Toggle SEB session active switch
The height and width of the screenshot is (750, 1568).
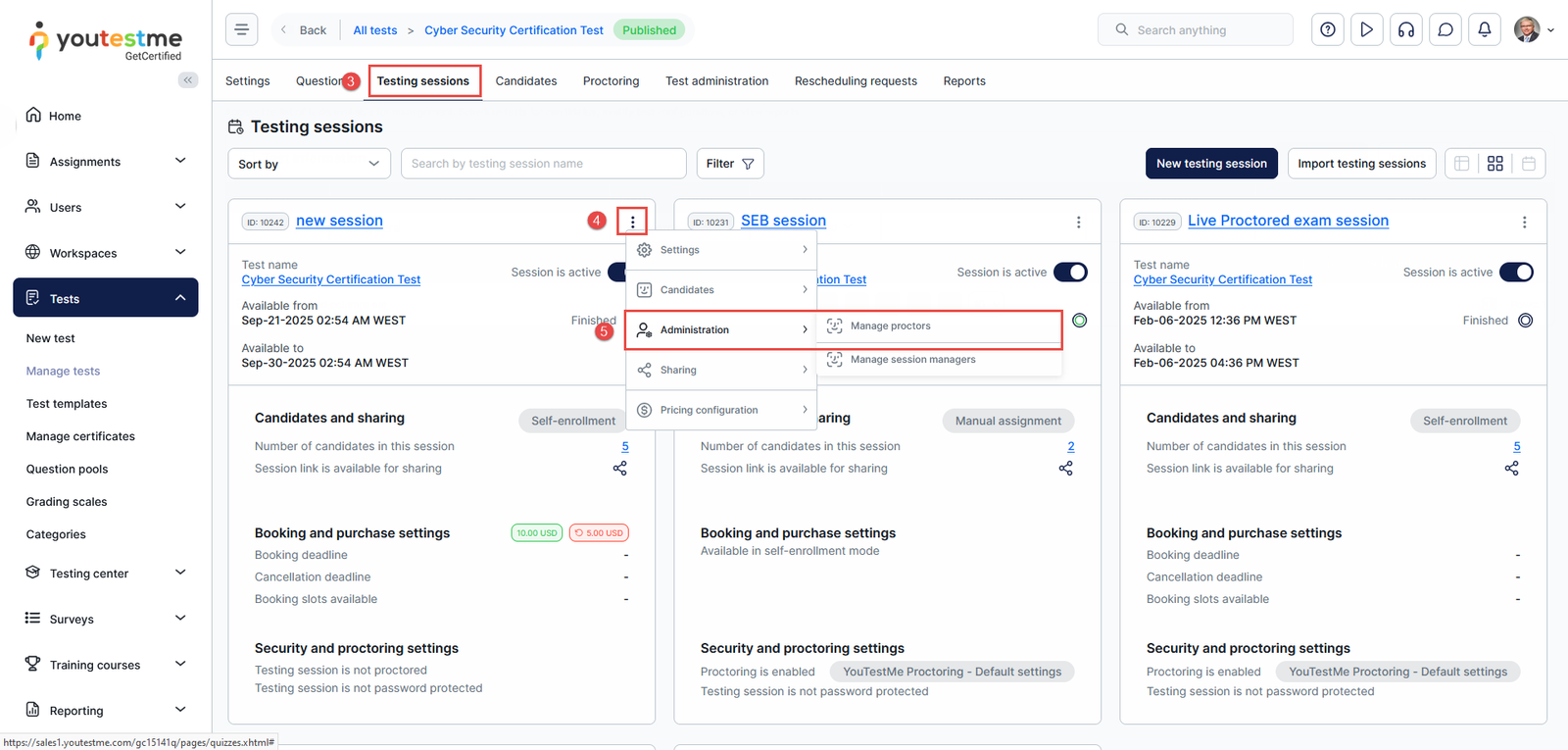pyautogui.click(x=1070, y=273)
